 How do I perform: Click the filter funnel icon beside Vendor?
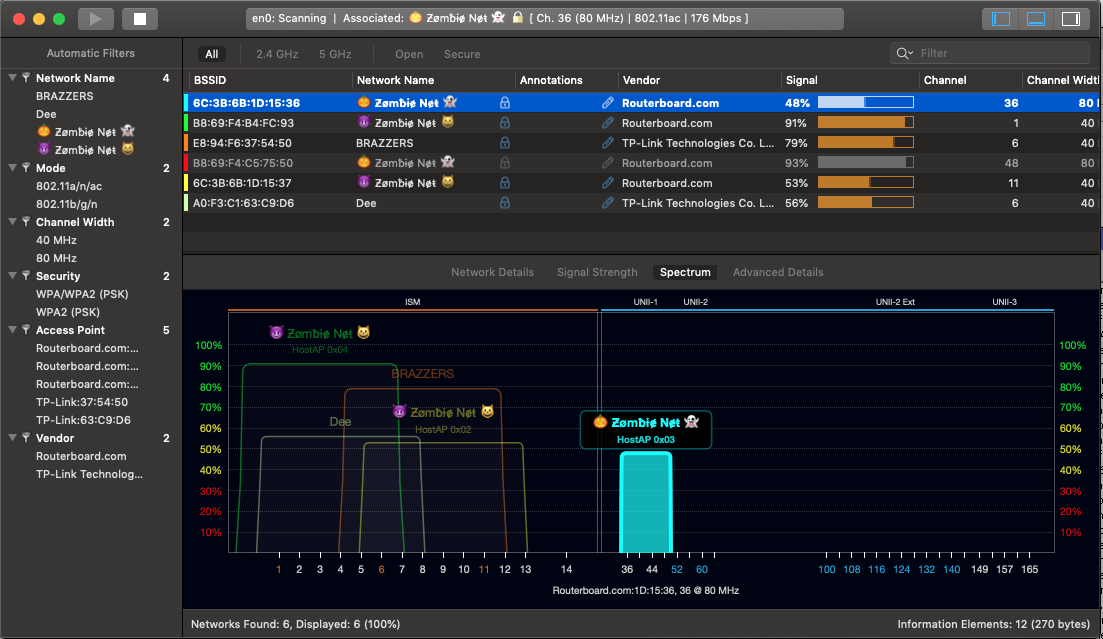pyautogui.click(x=26, y=438)
